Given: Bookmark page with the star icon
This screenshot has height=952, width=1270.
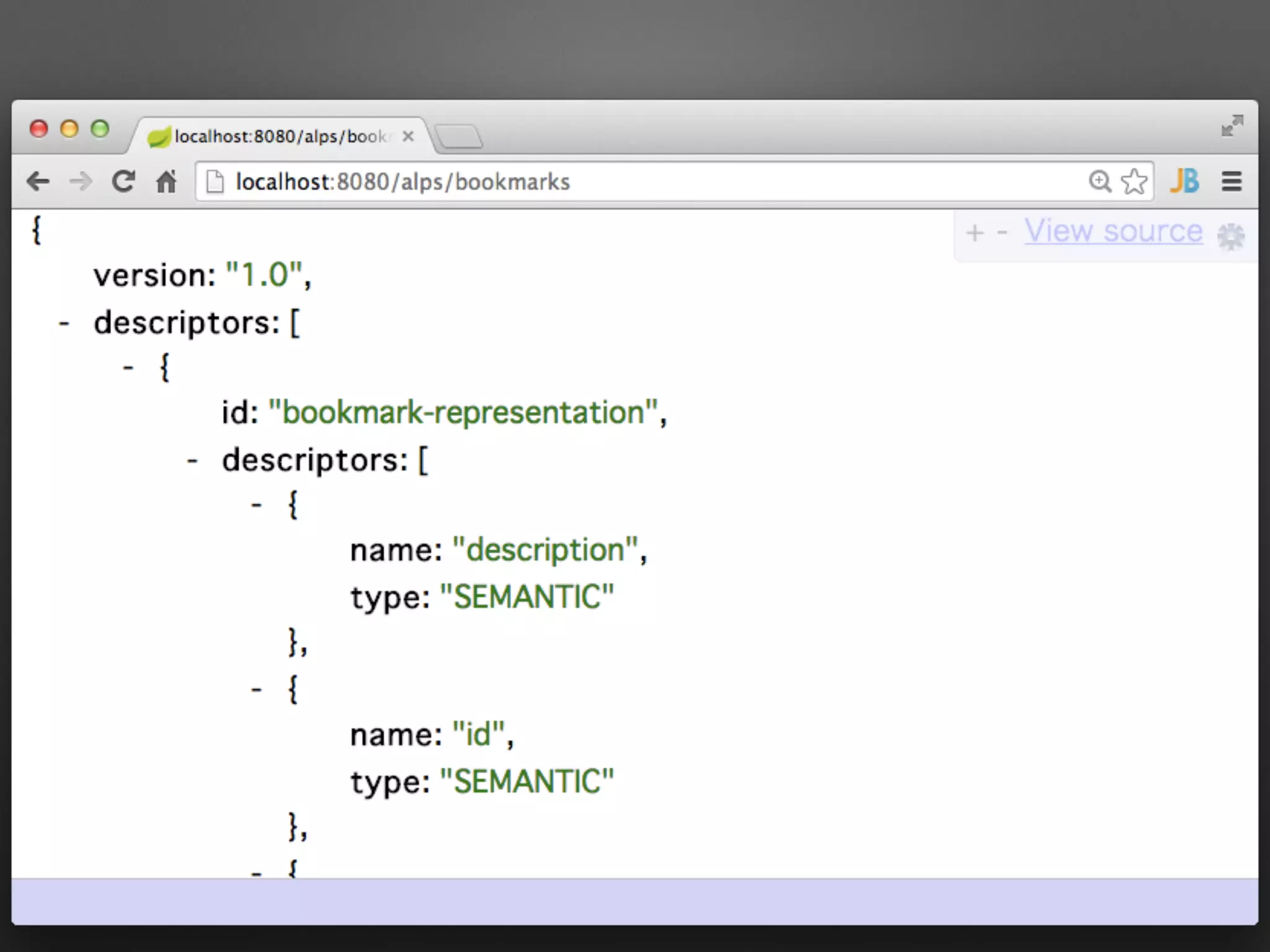Looking at the screenshot, I should pyautogui.click(x=1134, y=182).
